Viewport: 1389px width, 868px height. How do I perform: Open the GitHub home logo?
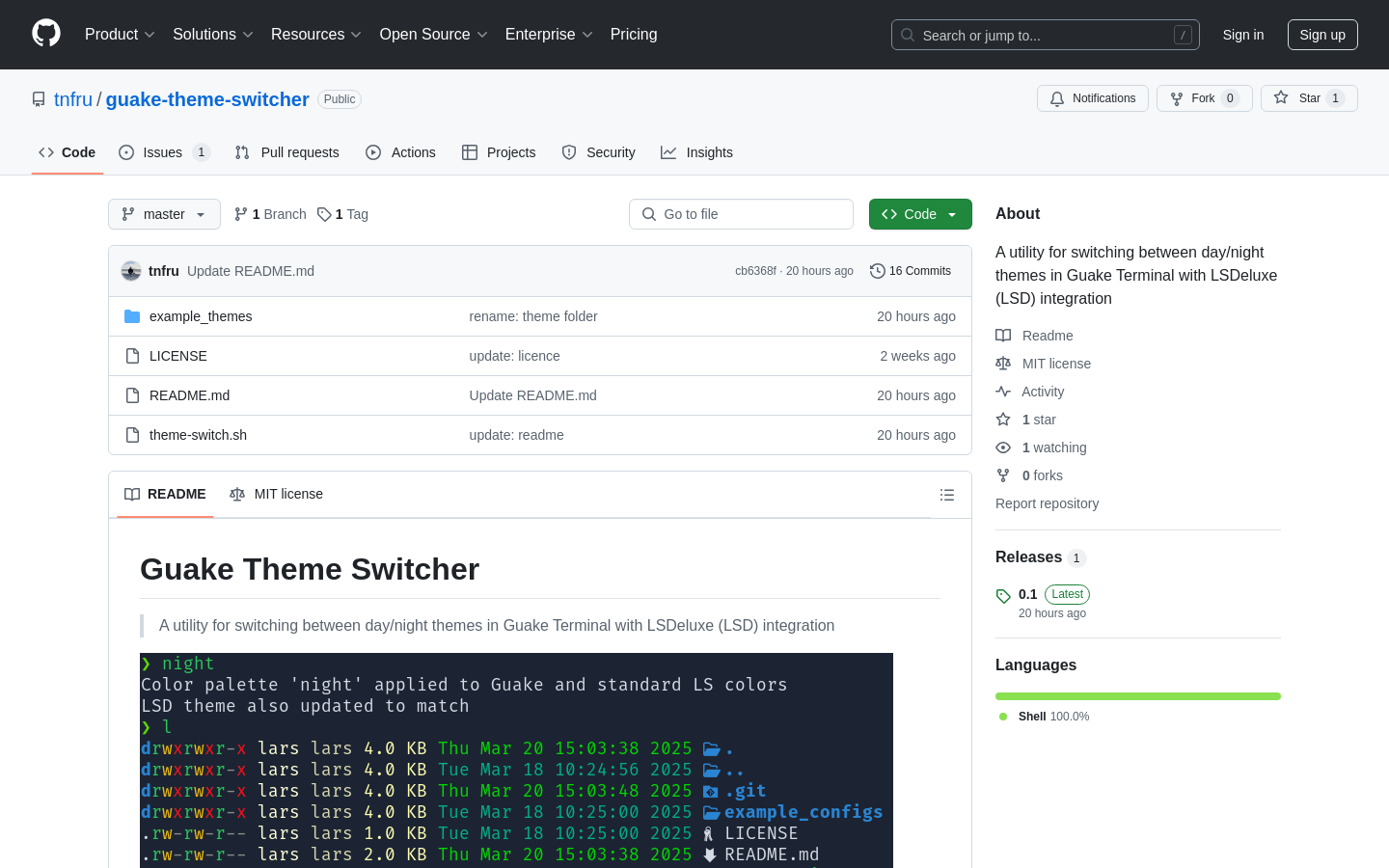pos(46,34)
